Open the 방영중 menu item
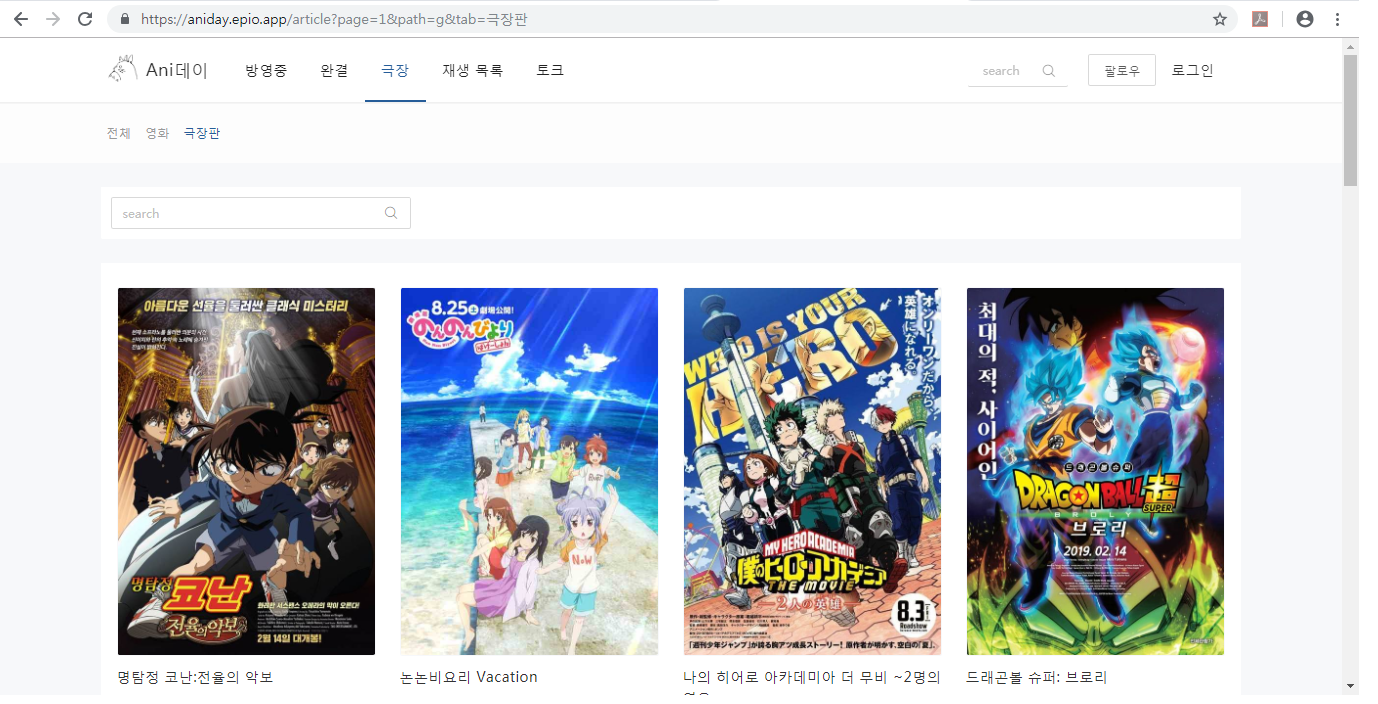This screenshot has height=704, width=1378. pyautogui.click(x=266, y=70)
